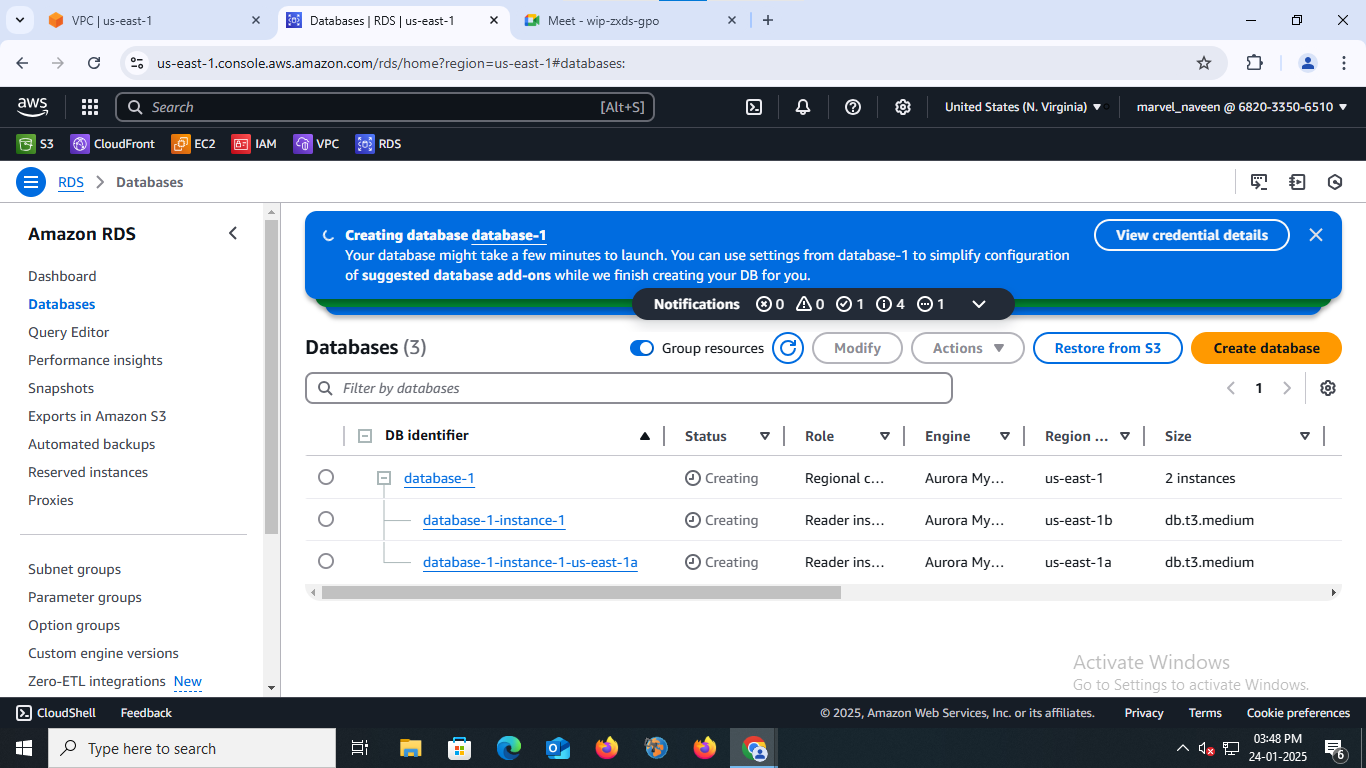
Task: Toggle the side navigation hamburger menu
Action: (31, 182)
